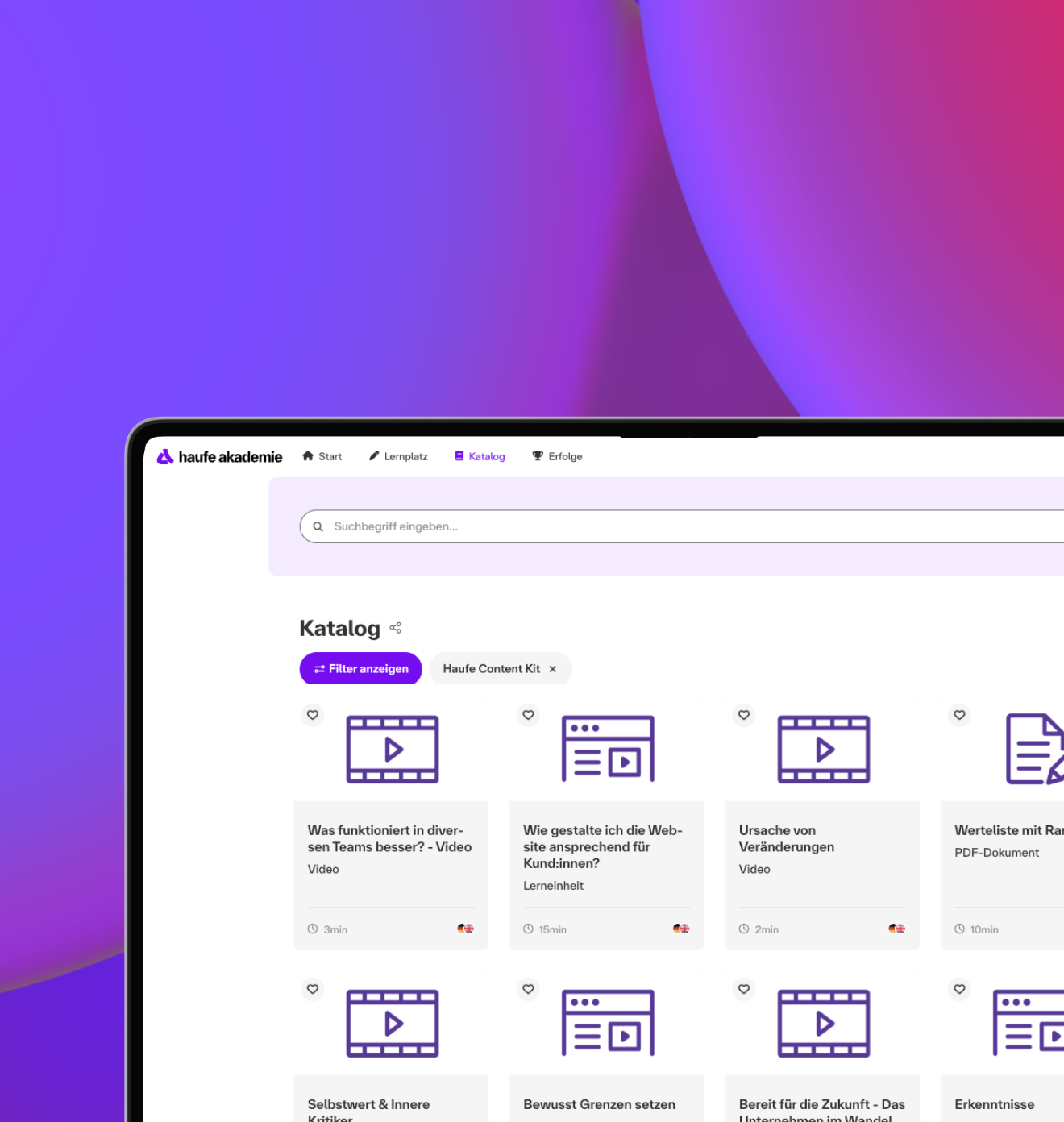Viewport: 1064px width, 1122px height.
Task: Expand filters using 'Filter anzeigen'
Action: [x=360, y=668]
